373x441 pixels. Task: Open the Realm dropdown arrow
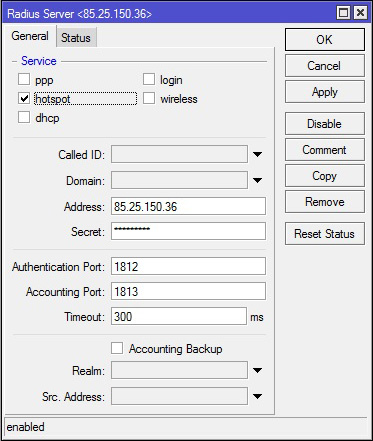pyautogui.click(x=257, y=370)
